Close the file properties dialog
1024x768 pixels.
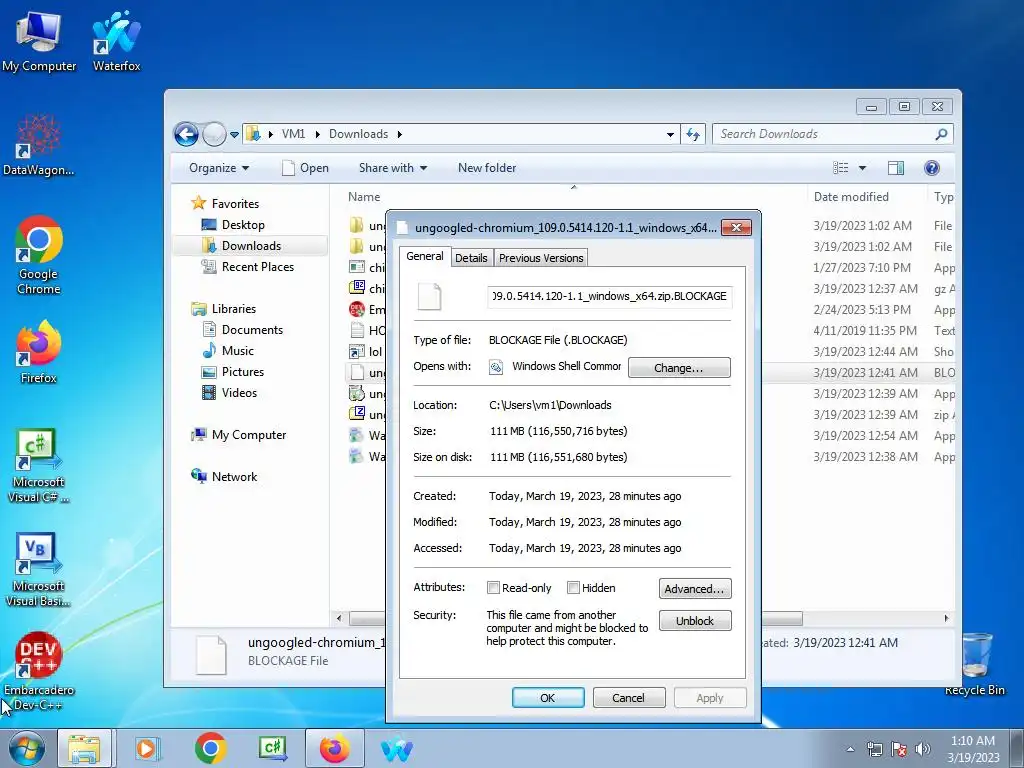coord(736,227)
